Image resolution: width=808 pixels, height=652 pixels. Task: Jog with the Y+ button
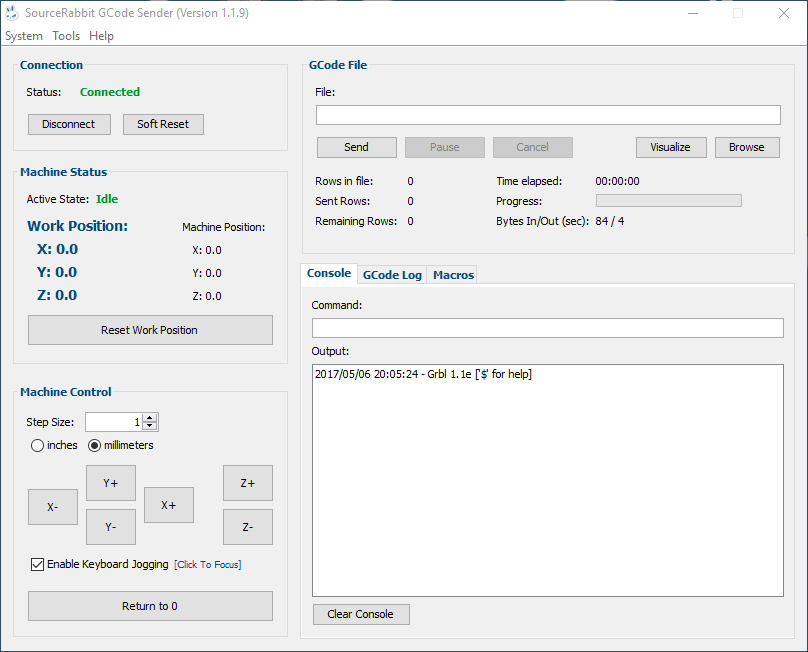pyautogui.click(x=111, y=483)
